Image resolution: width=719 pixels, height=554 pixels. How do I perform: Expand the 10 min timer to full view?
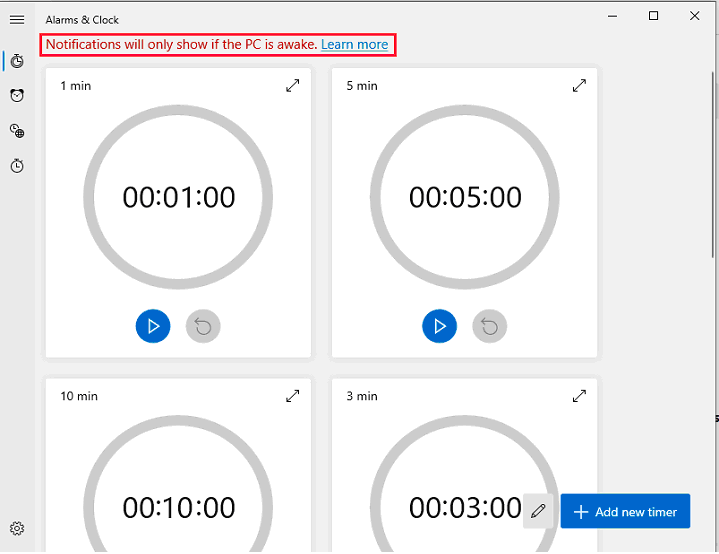point(293,396)
